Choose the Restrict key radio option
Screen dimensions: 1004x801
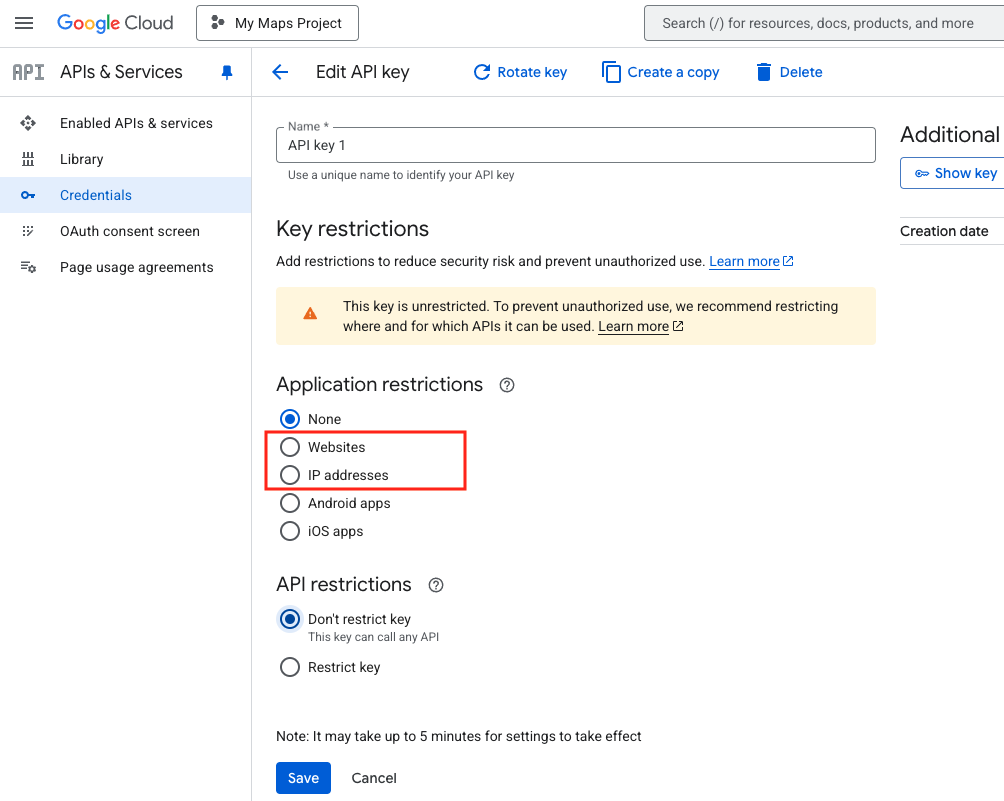[290, 667]
